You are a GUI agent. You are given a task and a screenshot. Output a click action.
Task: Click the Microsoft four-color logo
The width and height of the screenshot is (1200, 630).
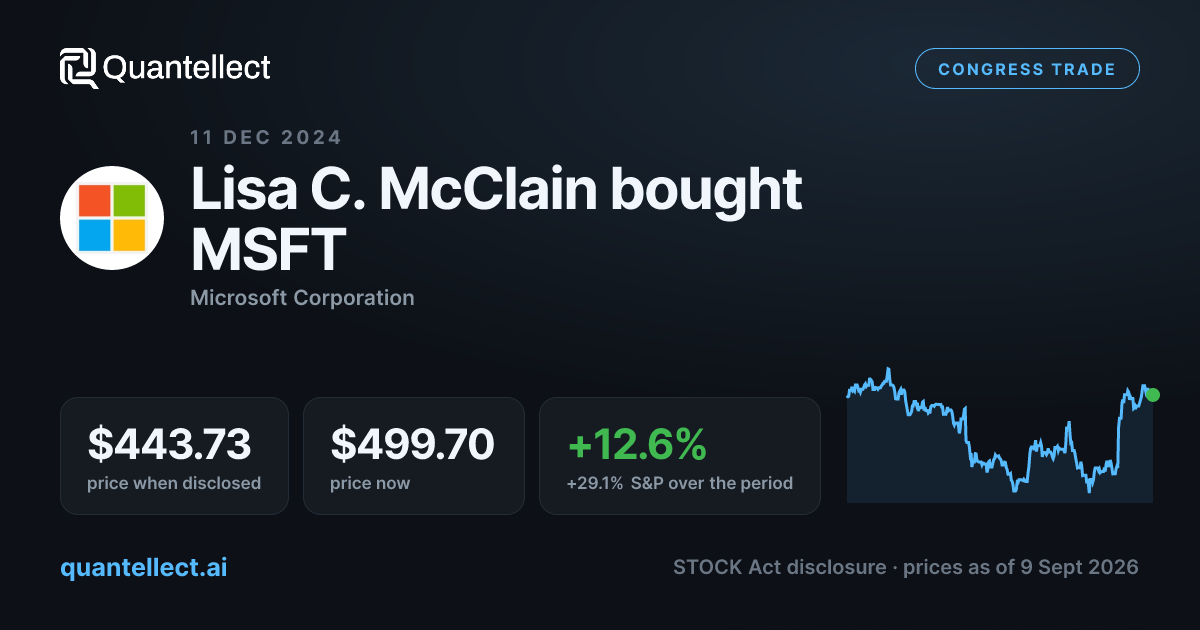[112, 218]
